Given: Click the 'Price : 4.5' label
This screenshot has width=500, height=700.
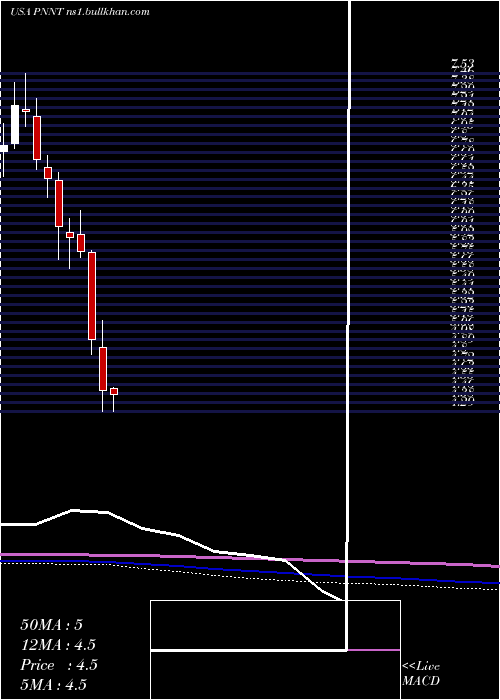Looking at the screenshot, I should [x=59, y=665].
